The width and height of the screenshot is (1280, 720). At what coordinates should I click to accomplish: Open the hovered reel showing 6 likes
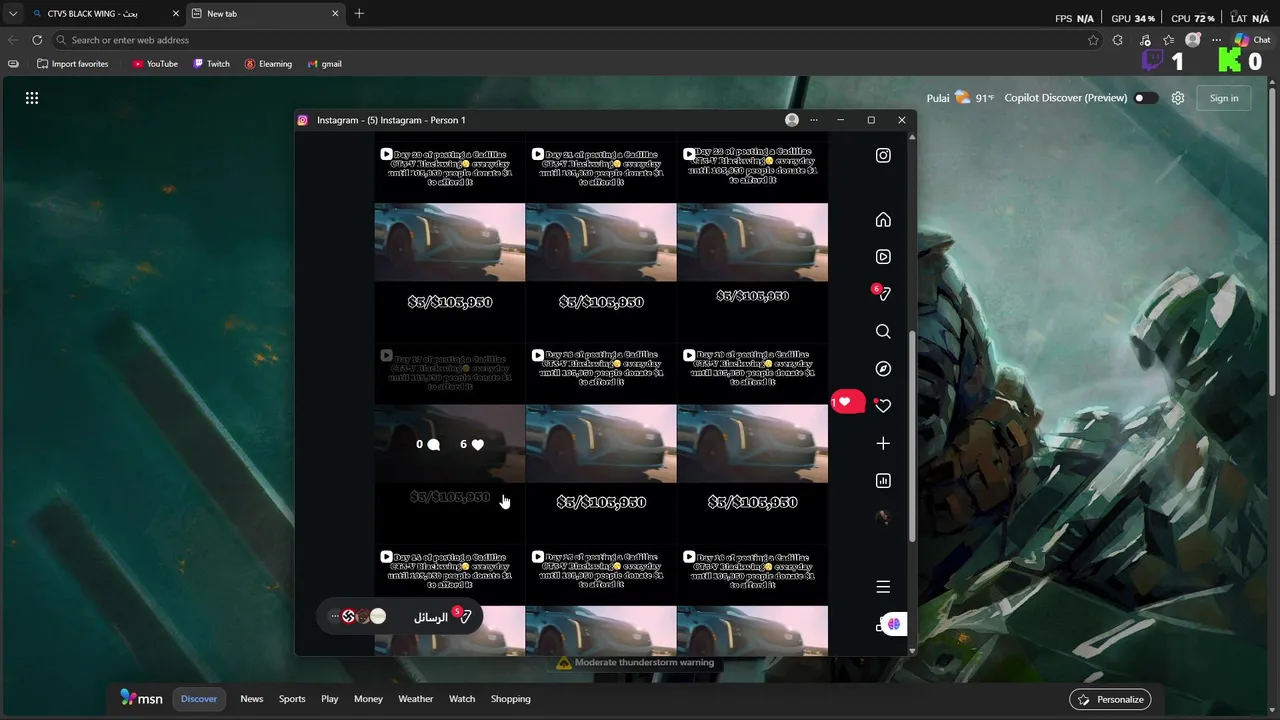tap(450, 444)
